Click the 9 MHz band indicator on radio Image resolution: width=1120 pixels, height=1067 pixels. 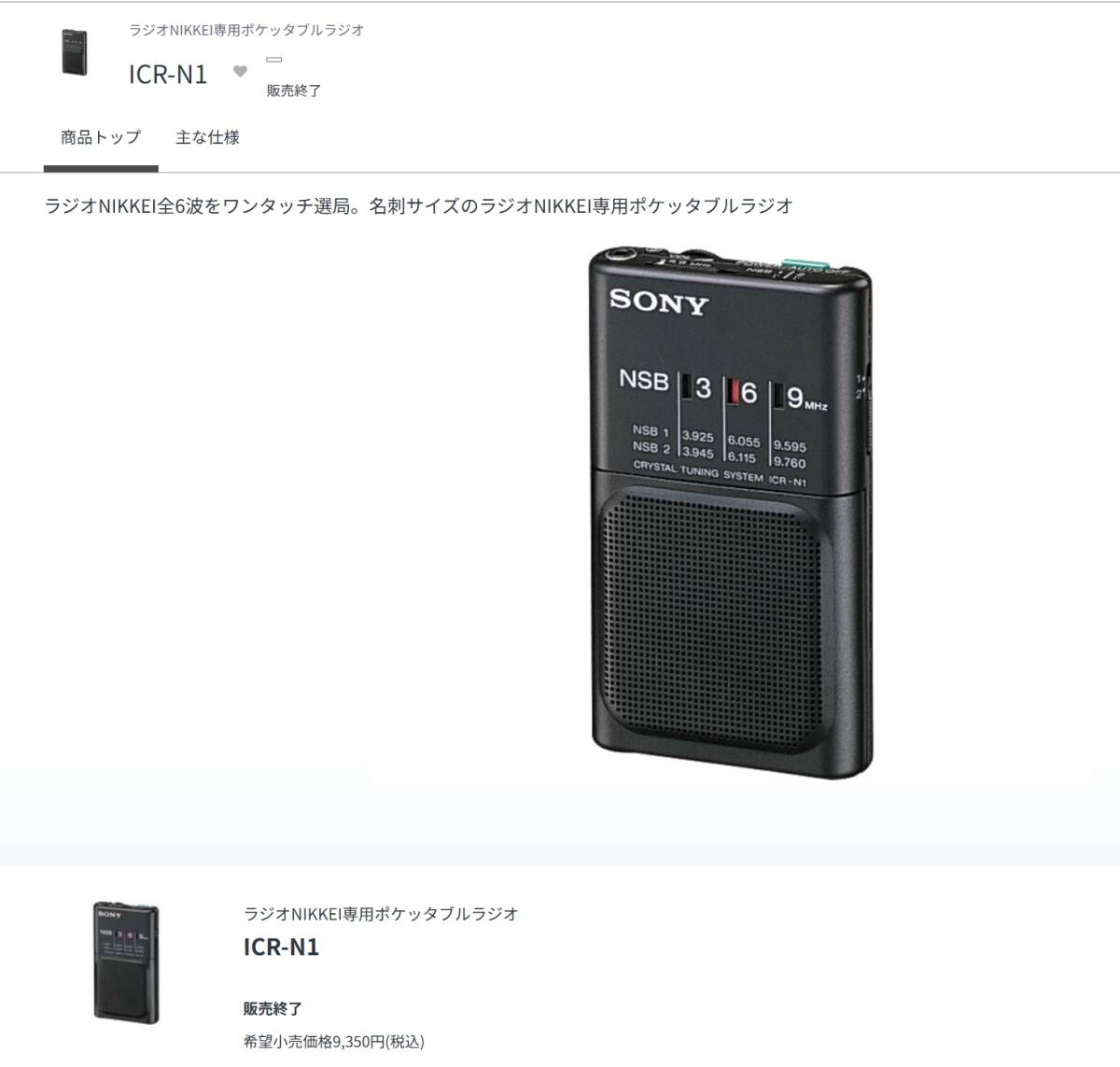pos(778,396)
